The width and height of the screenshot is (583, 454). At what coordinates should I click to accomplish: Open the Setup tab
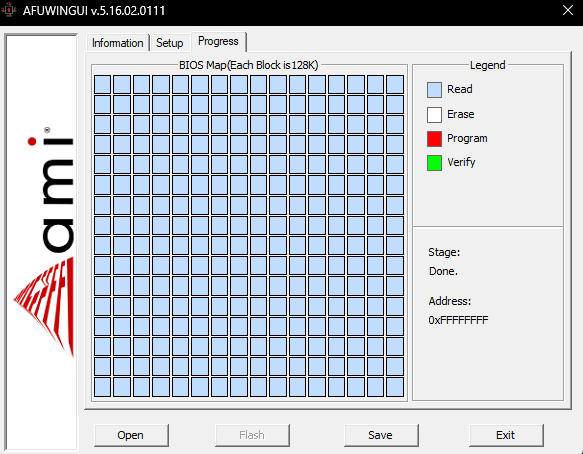pos(170,43)
